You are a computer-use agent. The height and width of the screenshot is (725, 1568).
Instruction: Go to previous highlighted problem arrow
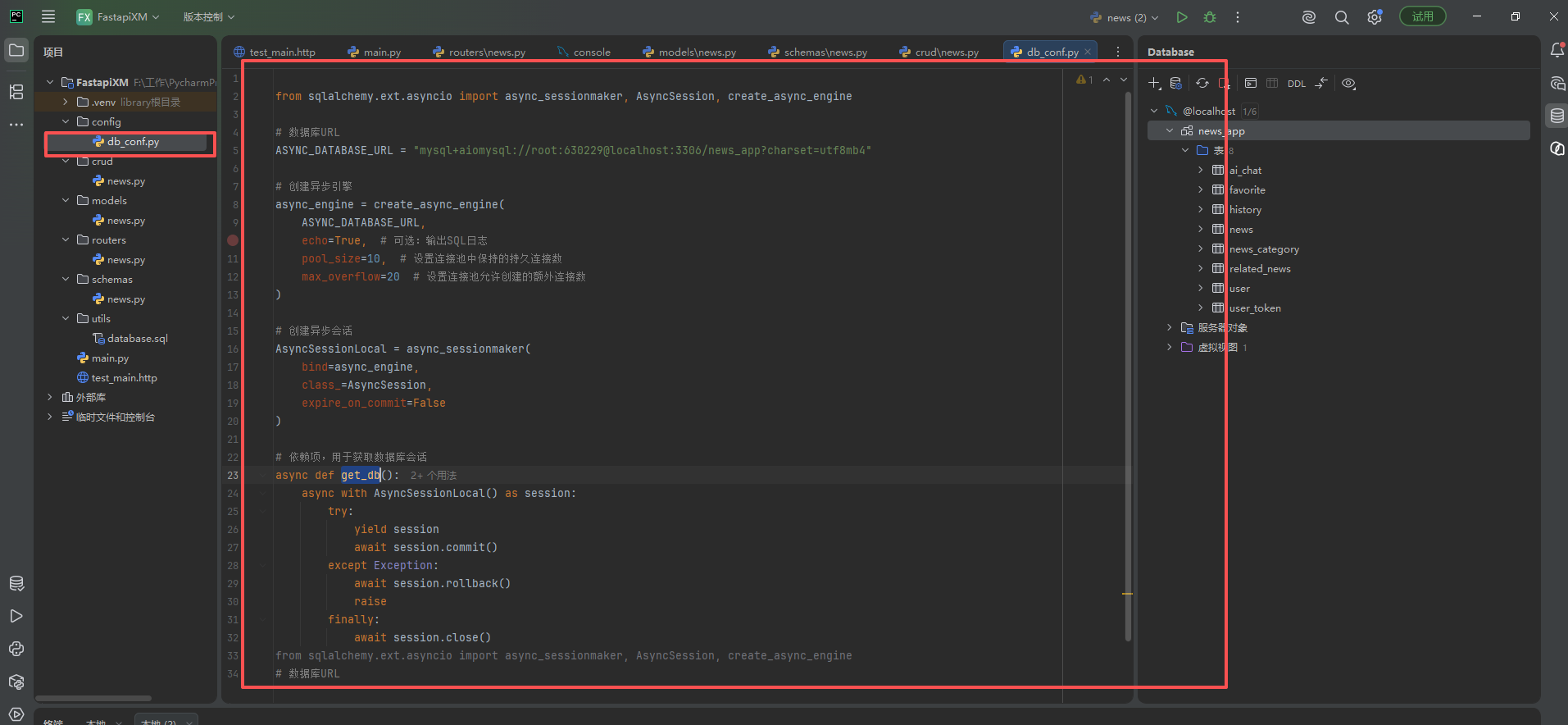[x=1107, y=80]
